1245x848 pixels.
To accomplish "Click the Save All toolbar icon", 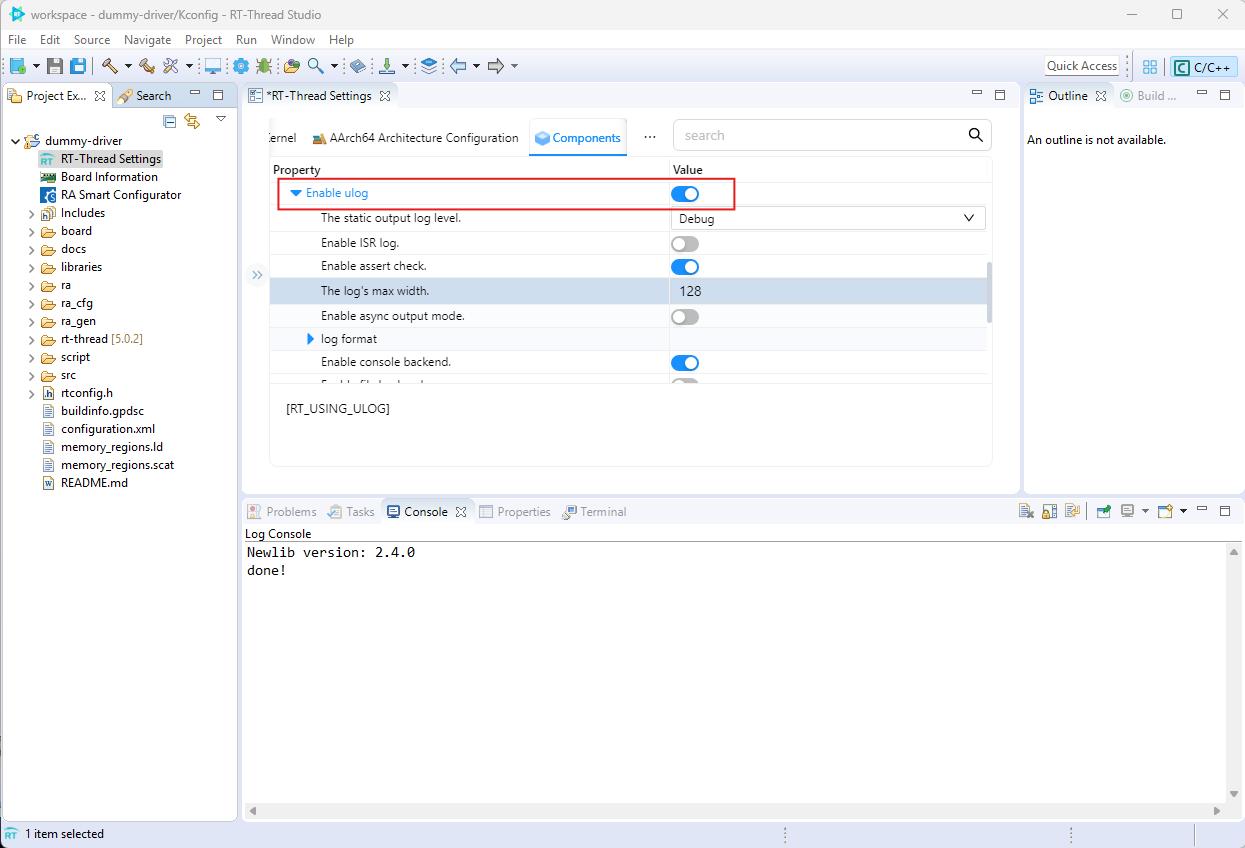I will pos(77,66).
